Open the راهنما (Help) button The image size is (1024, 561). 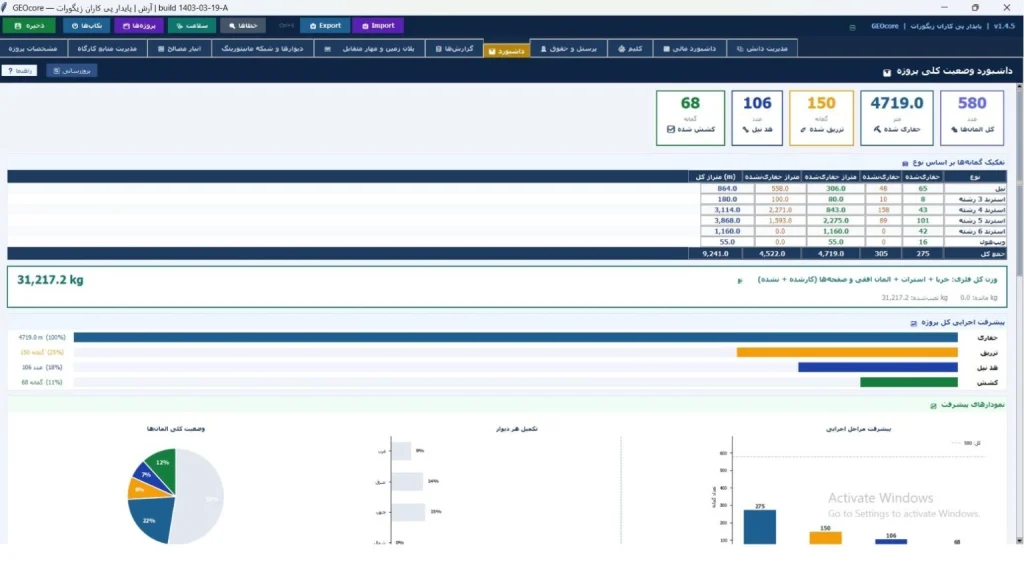[x=20, y=71]
